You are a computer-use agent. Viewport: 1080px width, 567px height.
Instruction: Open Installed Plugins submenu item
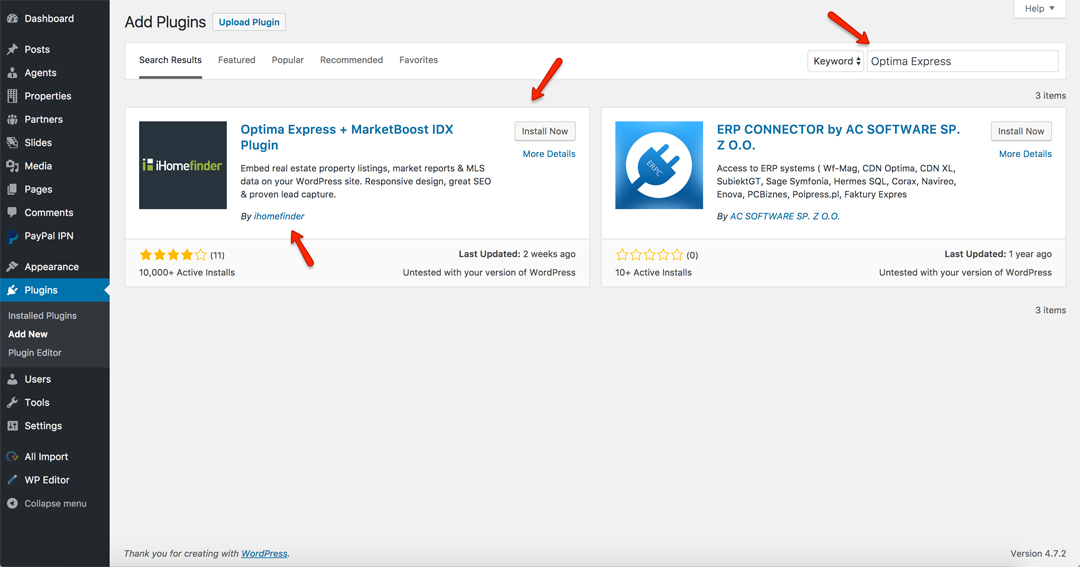43,316
